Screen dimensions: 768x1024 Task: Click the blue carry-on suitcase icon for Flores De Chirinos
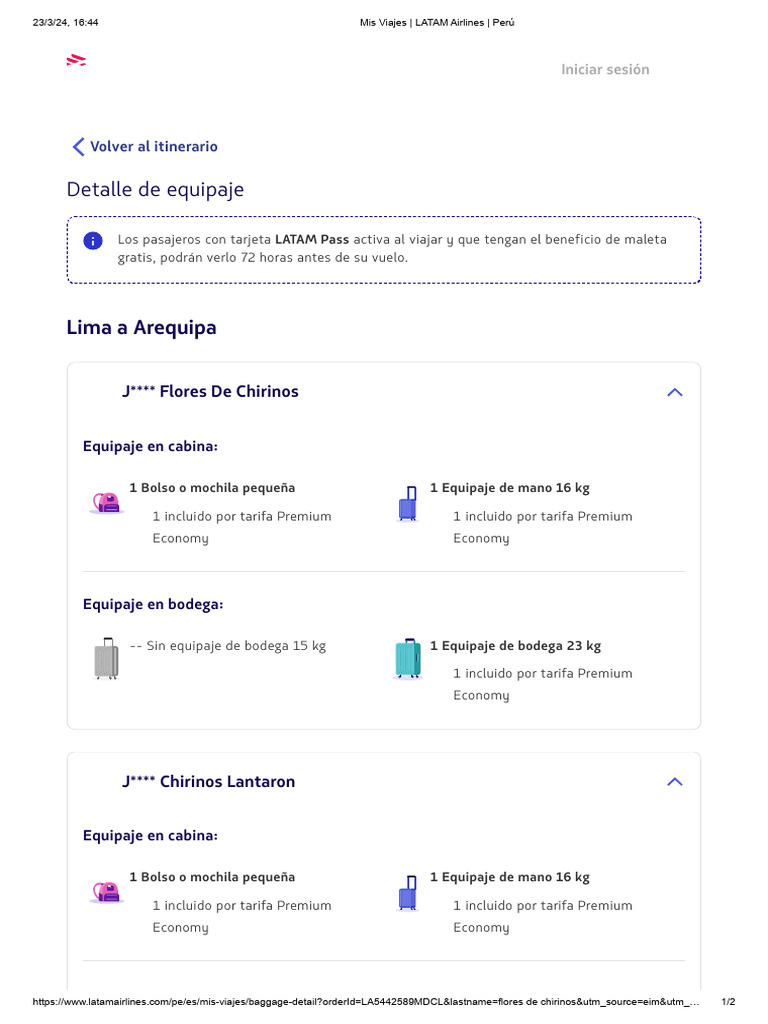point(407,504)
